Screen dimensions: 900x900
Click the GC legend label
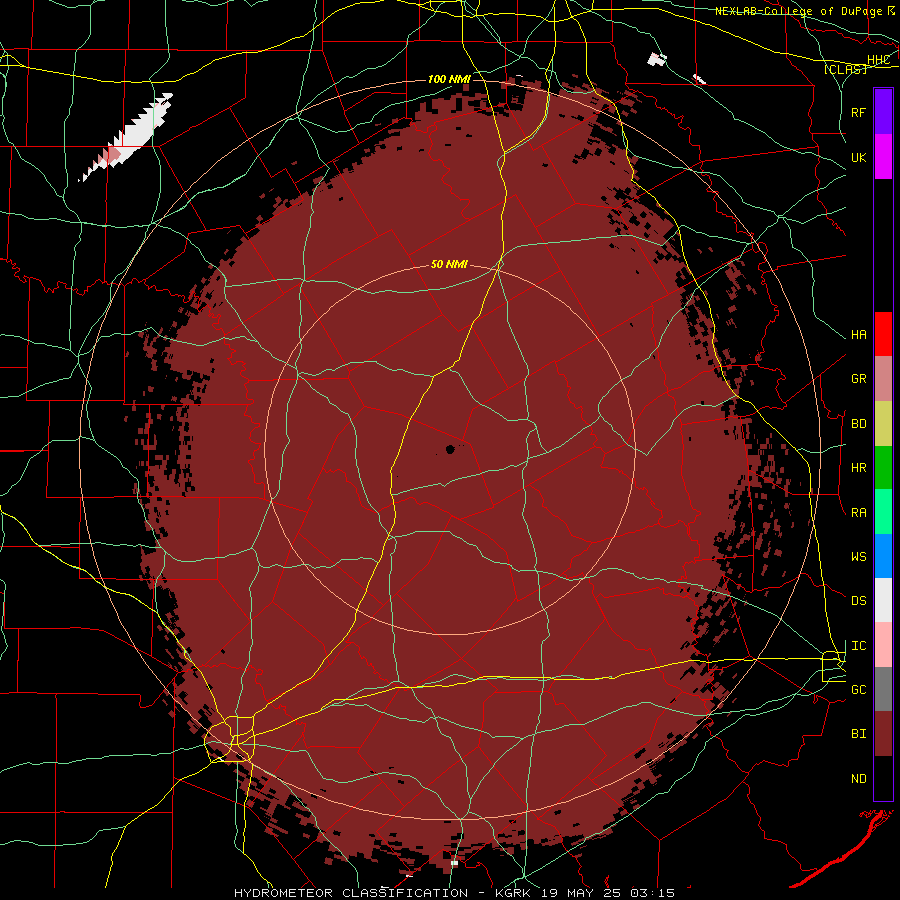click(858, 690)
